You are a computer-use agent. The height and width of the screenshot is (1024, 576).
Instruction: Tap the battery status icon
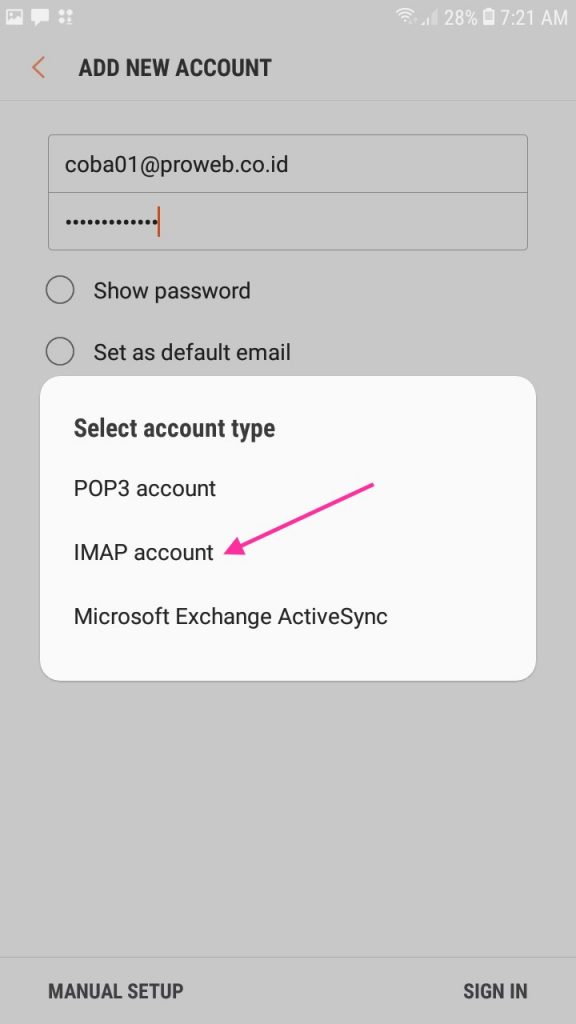tap(488, 17)
